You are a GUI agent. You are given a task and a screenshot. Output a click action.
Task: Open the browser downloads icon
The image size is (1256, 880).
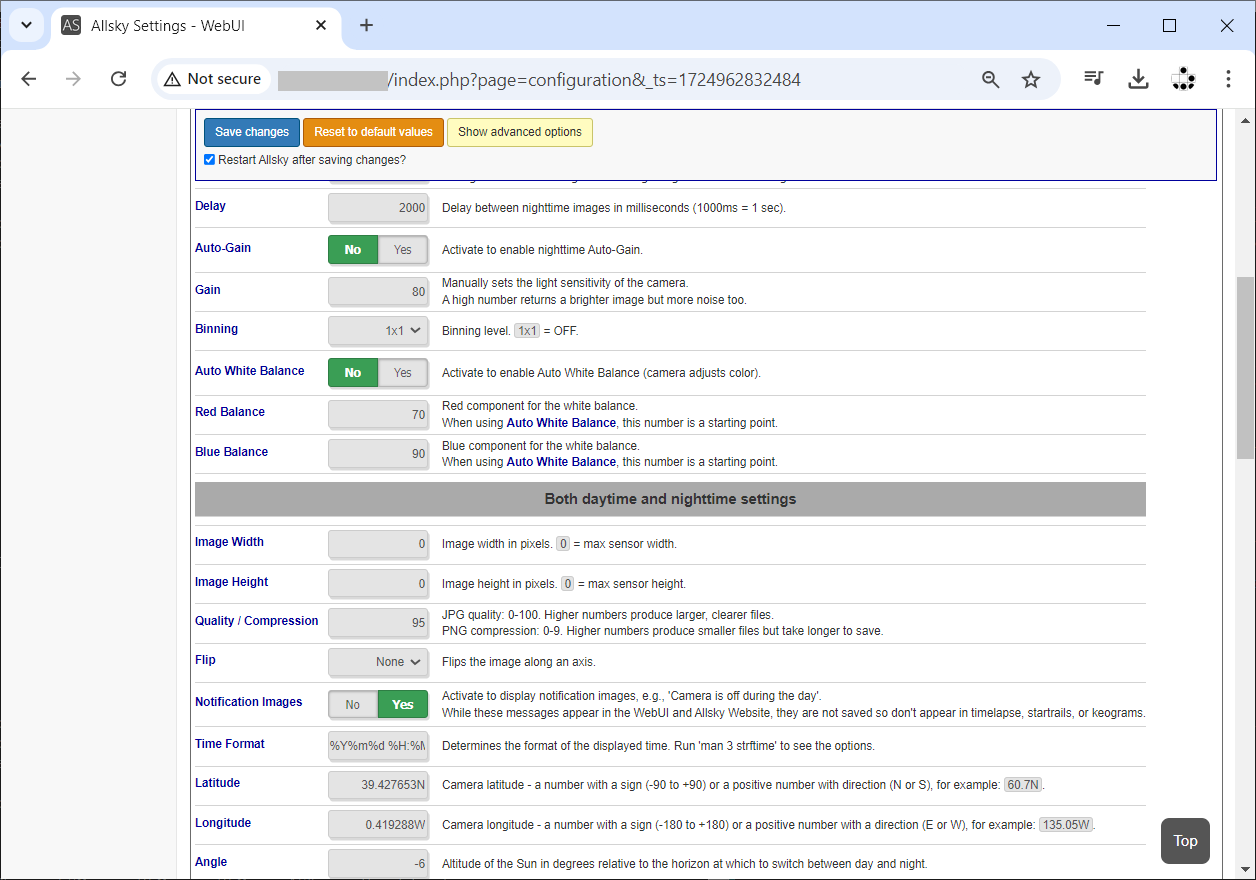pos(1138,79)
